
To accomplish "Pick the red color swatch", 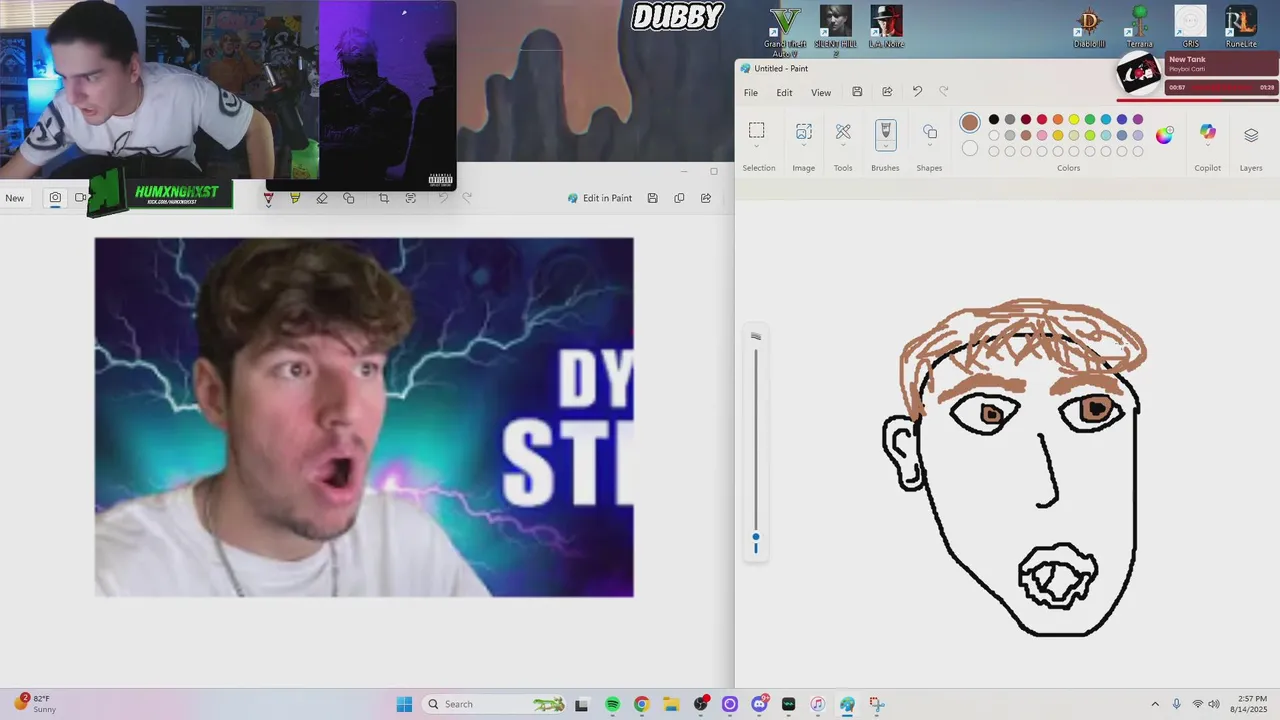I will pos(1041,120).
